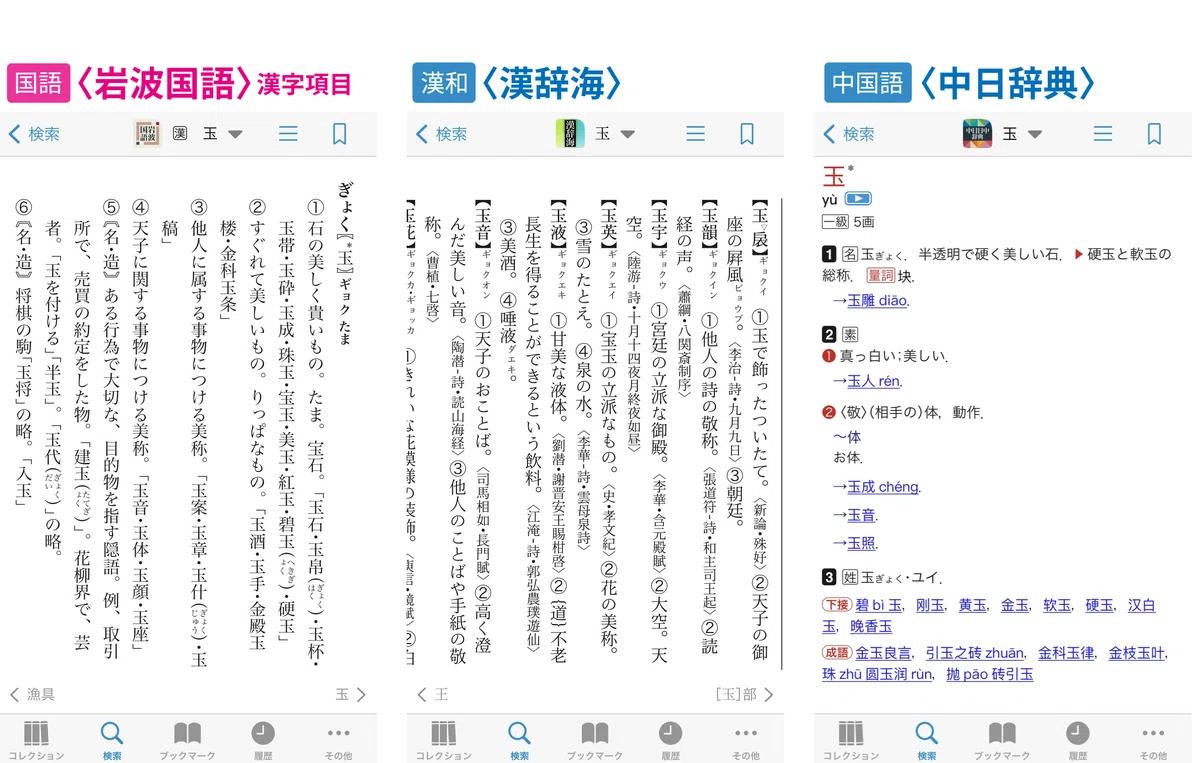Go back to 検索 in 漢辞海 panel

coord(441,134)
